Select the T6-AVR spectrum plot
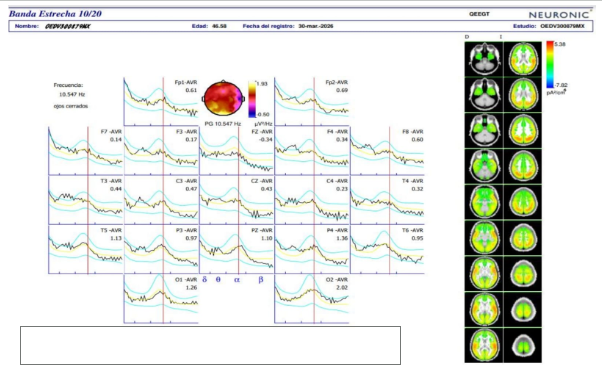This screenshot has height=370, width=602. 387,249
